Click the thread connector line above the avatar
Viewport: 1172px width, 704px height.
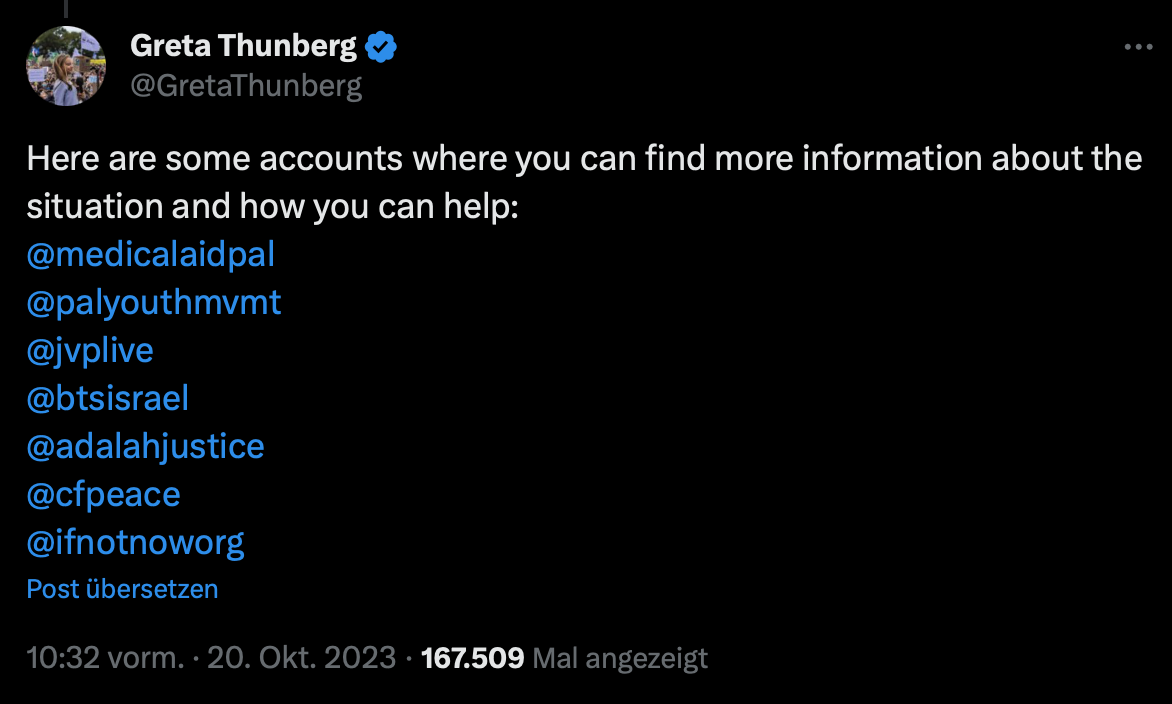64,8
